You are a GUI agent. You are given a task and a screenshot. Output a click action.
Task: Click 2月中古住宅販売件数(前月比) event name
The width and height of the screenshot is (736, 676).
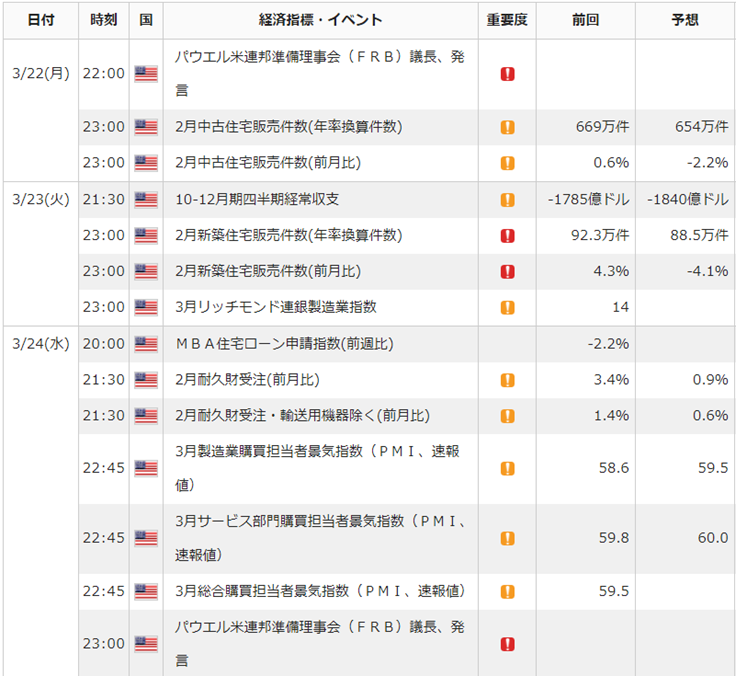268,162
